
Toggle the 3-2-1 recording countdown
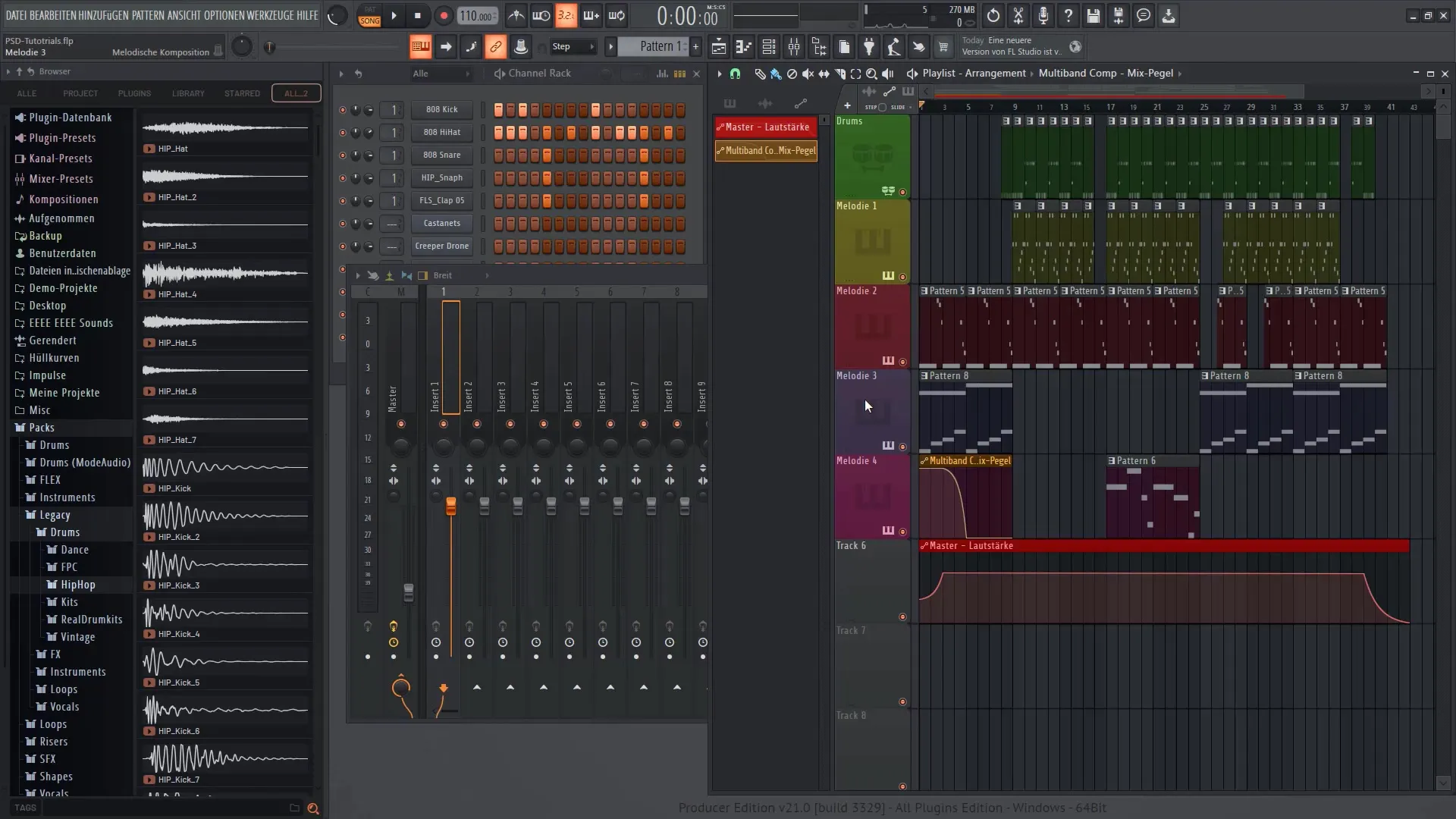click(566, 15)
